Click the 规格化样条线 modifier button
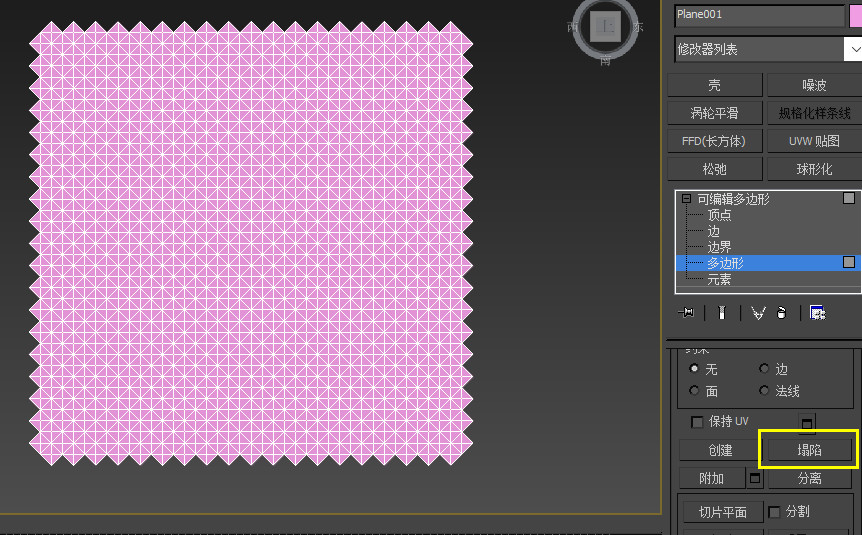Screen dimensions: 862x535 coord(814,113)
